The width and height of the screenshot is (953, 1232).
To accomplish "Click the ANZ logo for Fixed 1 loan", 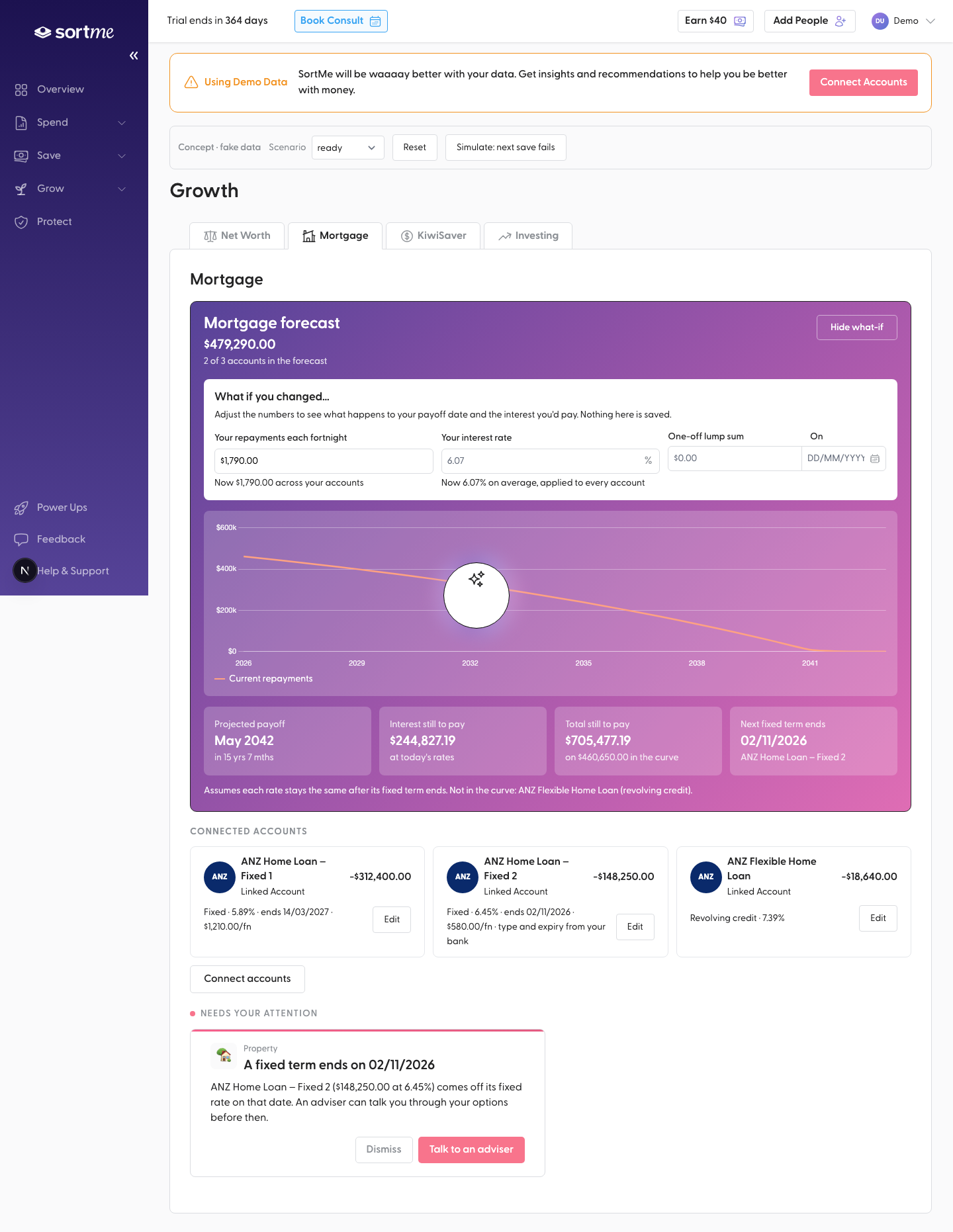I will click(x=220, y=877).
